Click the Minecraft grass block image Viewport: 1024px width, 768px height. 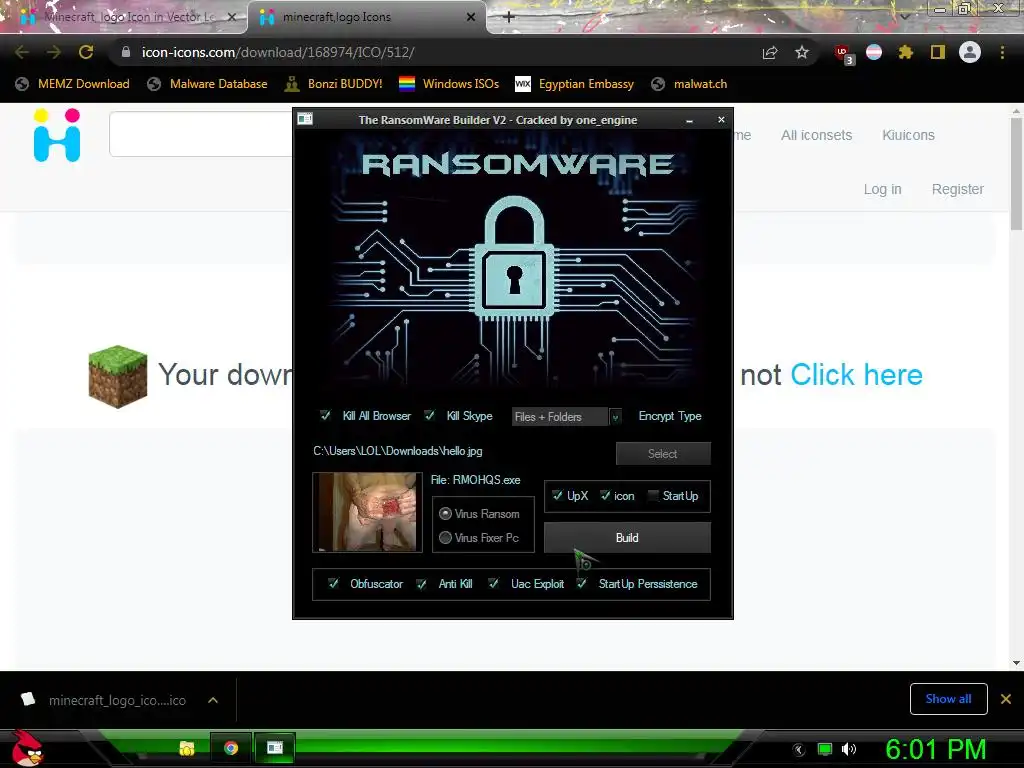(118, 377)
